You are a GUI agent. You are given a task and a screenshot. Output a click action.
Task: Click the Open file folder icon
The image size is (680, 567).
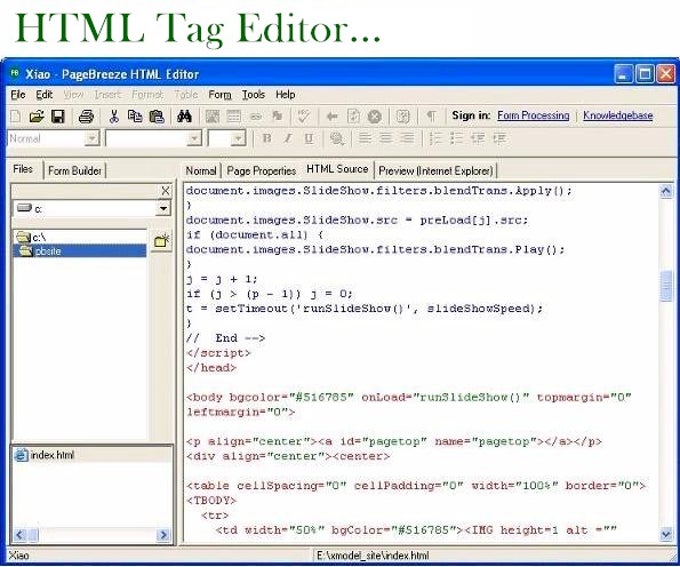[36, 116]
